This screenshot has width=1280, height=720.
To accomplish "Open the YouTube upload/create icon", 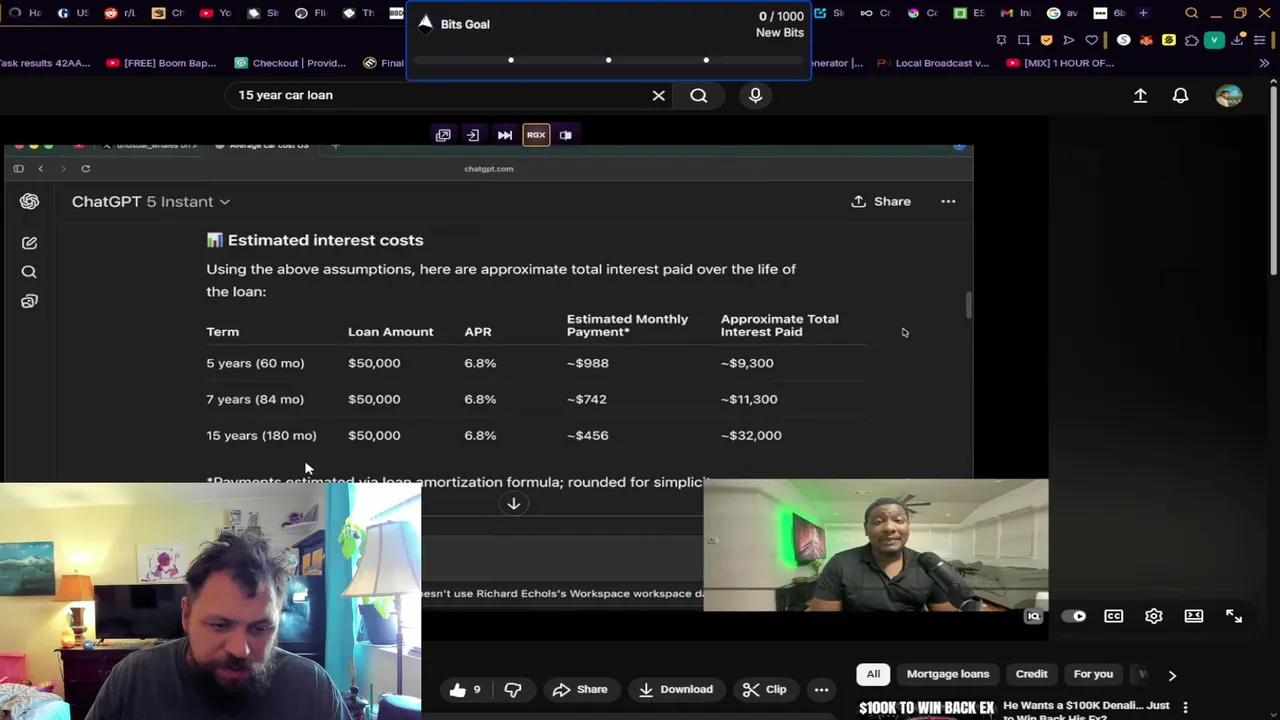I will 1140,95.
